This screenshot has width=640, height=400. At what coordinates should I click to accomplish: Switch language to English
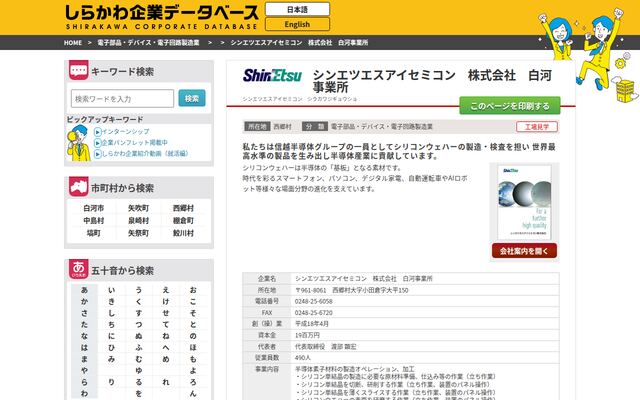pyautogui.click(x=297, y=24)
